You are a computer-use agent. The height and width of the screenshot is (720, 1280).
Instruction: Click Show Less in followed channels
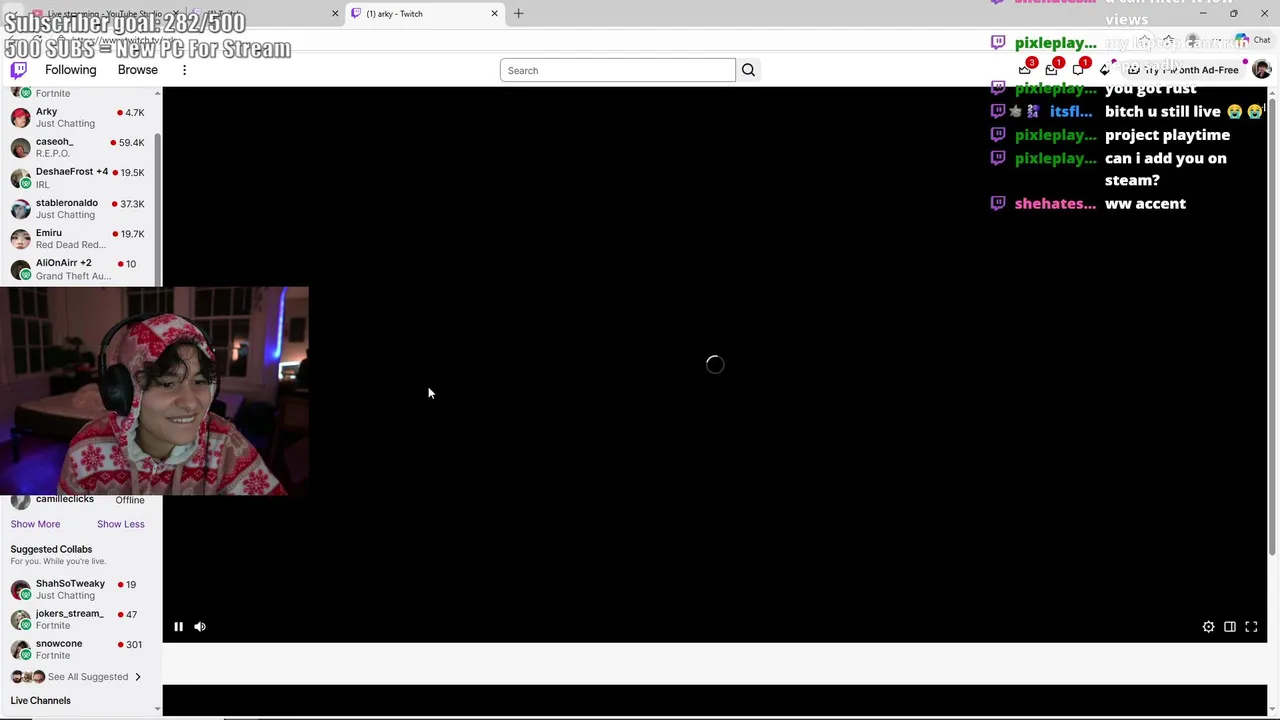pos(121,524)
